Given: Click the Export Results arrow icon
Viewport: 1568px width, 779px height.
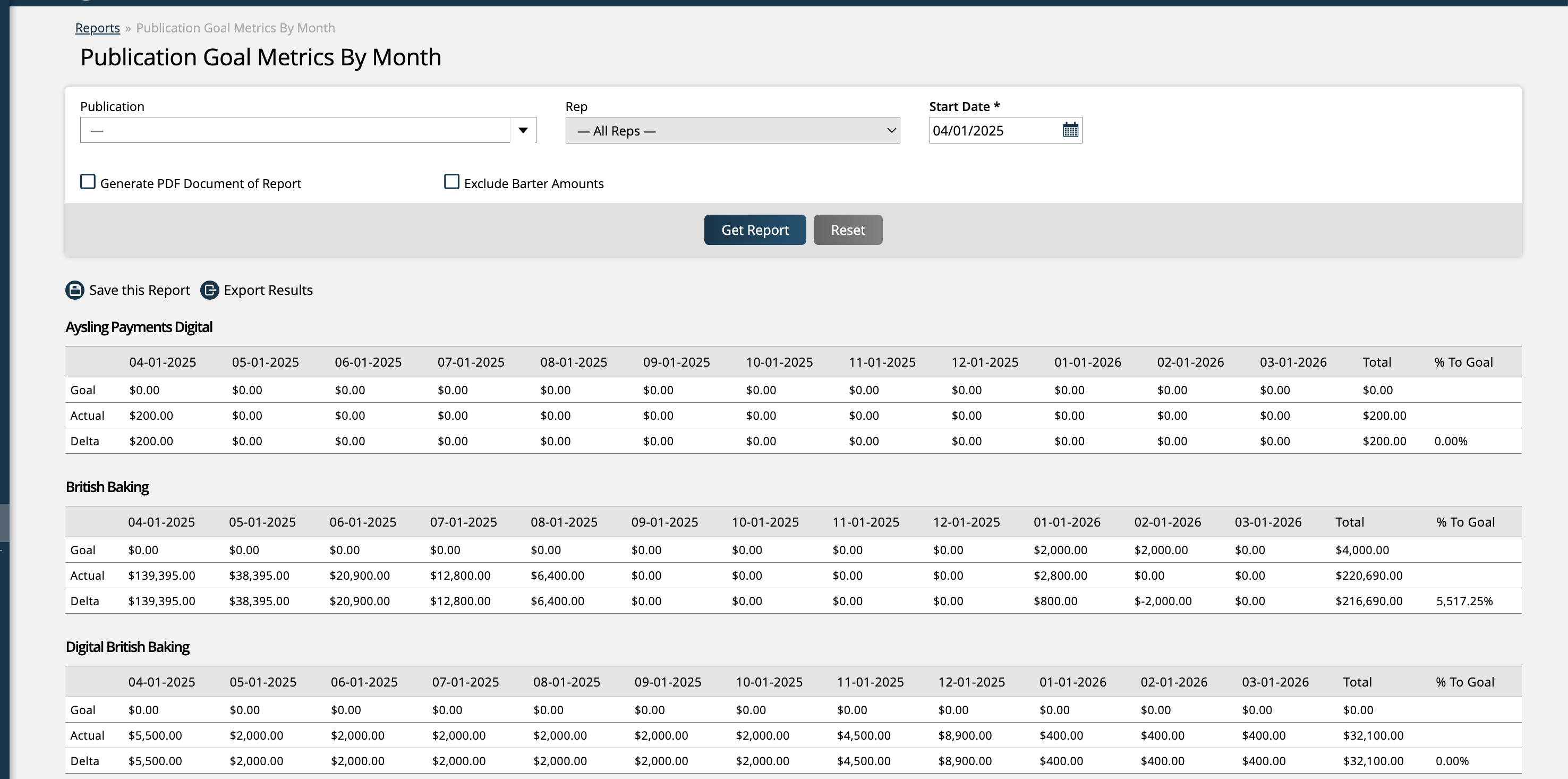Looking at the screenshot, I should [x=210, y=290].
